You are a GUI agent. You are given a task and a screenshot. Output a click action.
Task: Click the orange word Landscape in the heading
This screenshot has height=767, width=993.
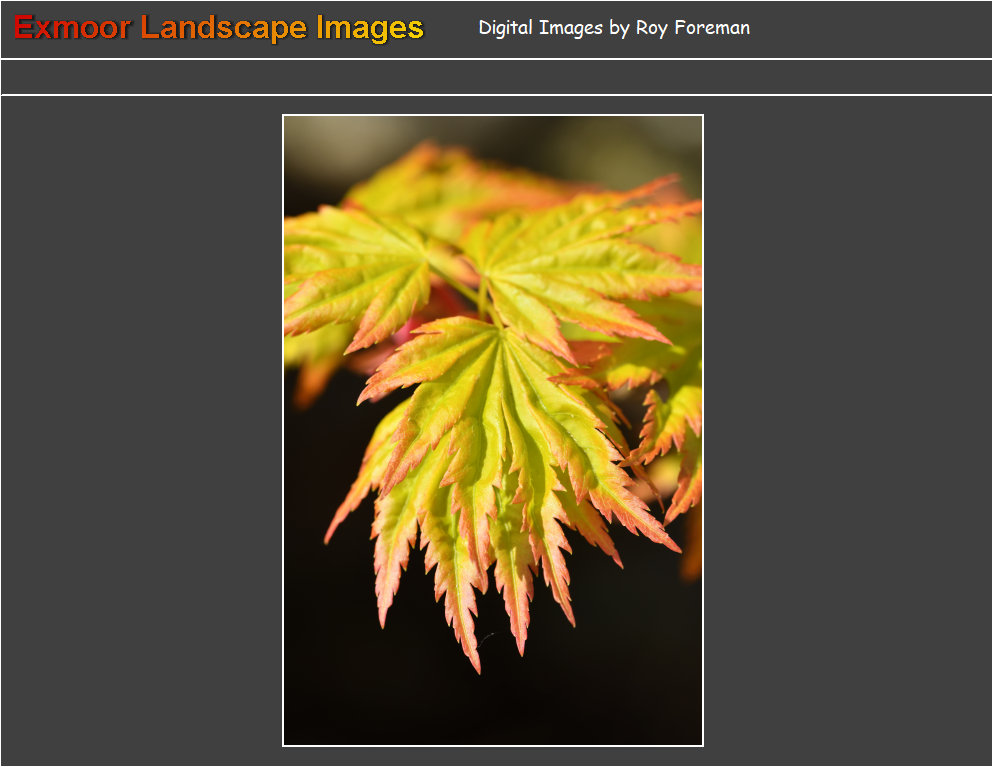[223, 28]
